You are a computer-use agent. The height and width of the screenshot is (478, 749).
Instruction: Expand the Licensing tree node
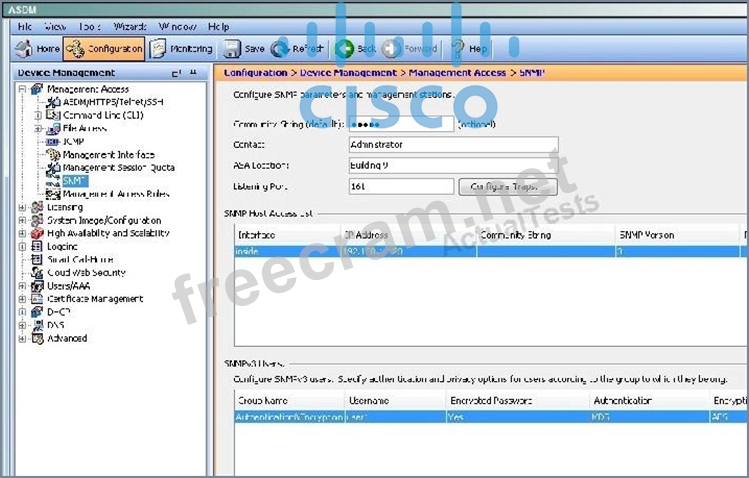[23, 207]
